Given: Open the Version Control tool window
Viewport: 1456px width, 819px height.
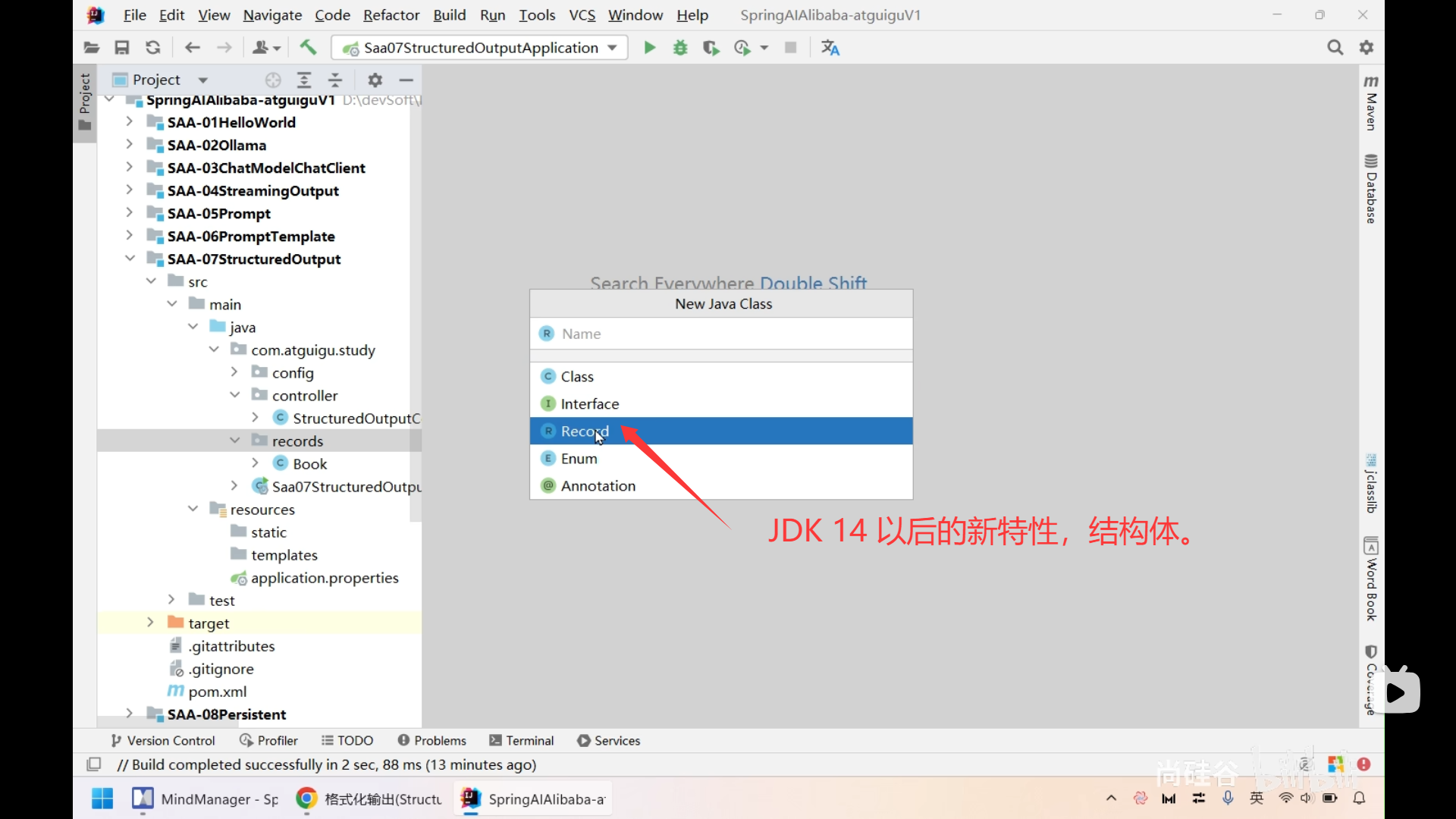Looking at the screenshot, I should (x=163, y=740).
